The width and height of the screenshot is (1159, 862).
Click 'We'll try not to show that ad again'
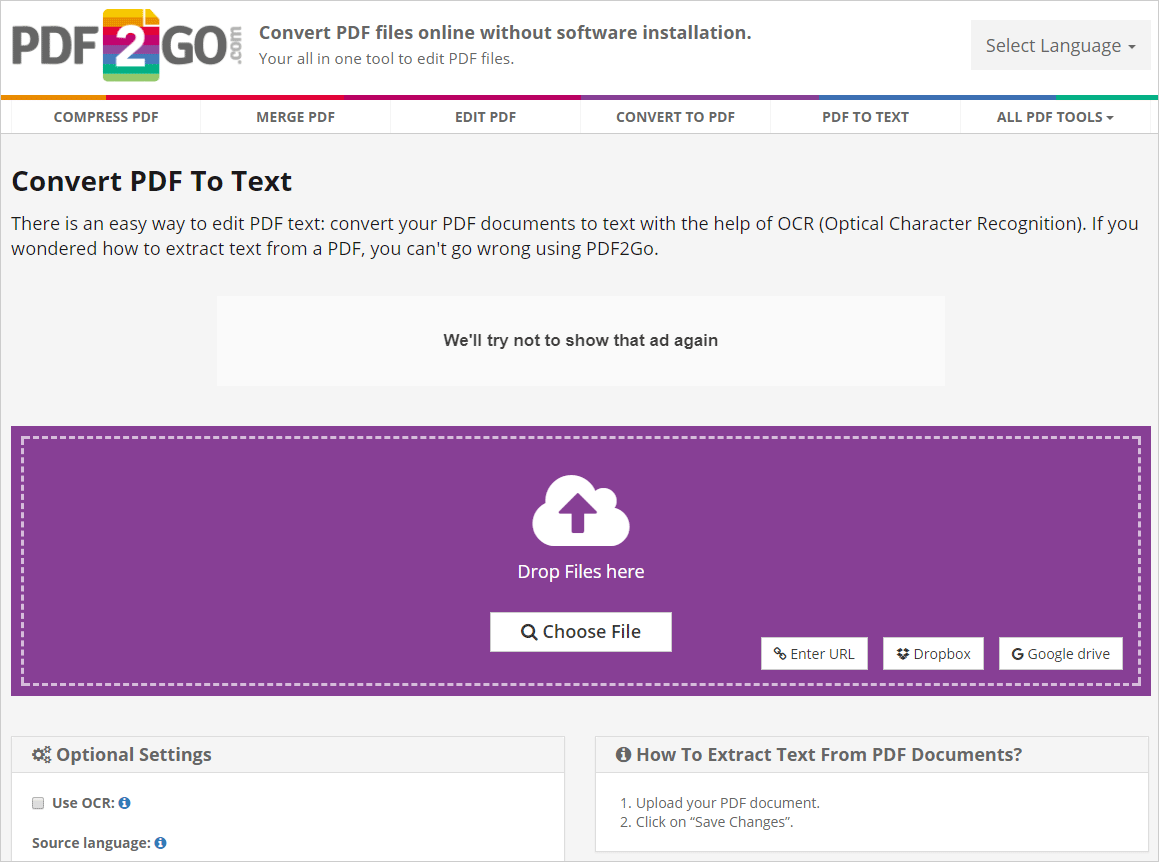pyautogui.click(x=581, y=340)
